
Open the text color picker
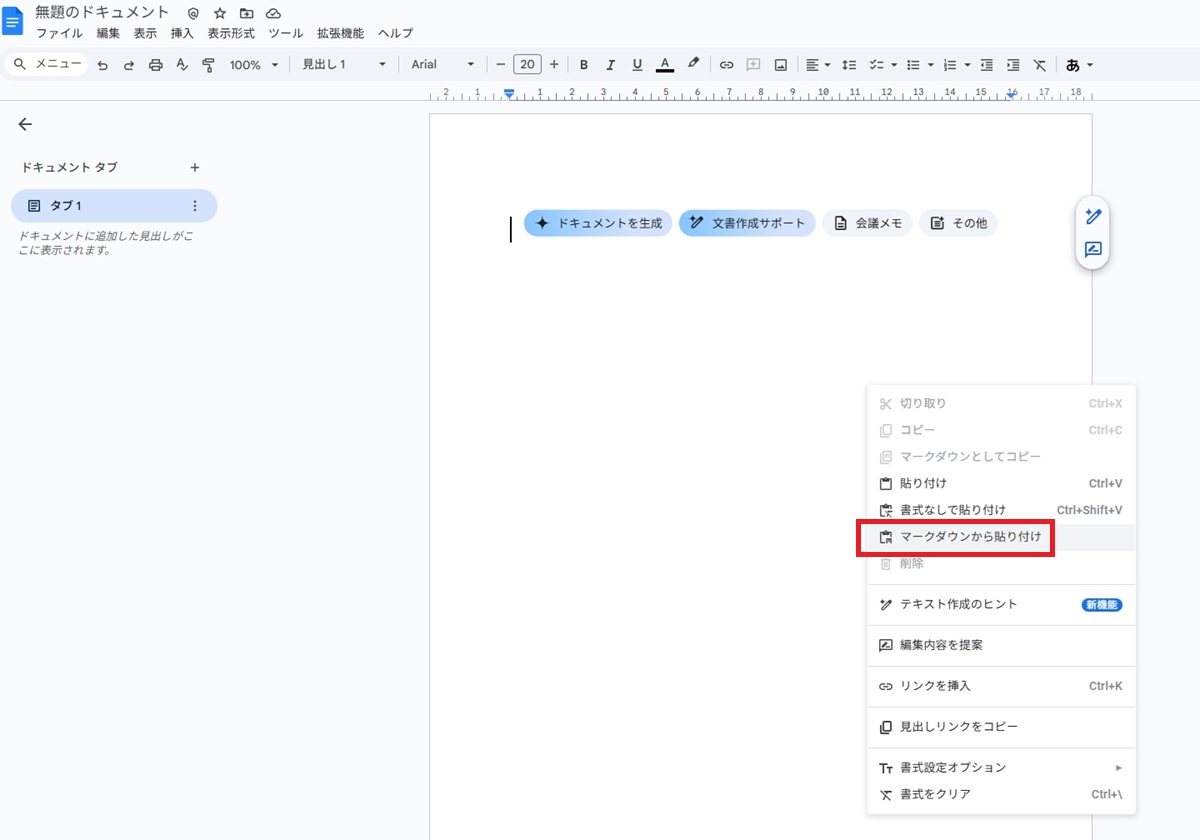(x=665, y=65)
